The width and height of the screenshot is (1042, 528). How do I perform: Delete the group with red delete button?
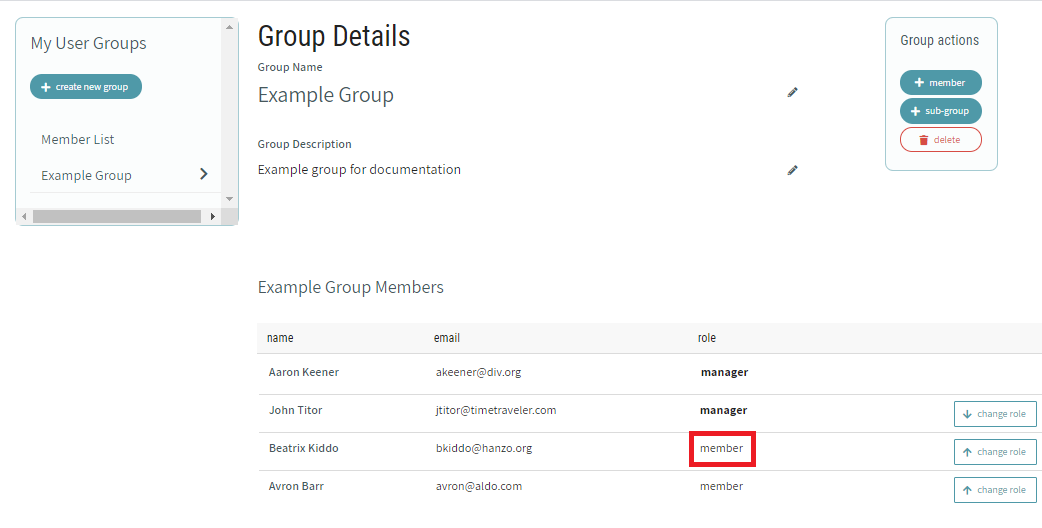940,139
